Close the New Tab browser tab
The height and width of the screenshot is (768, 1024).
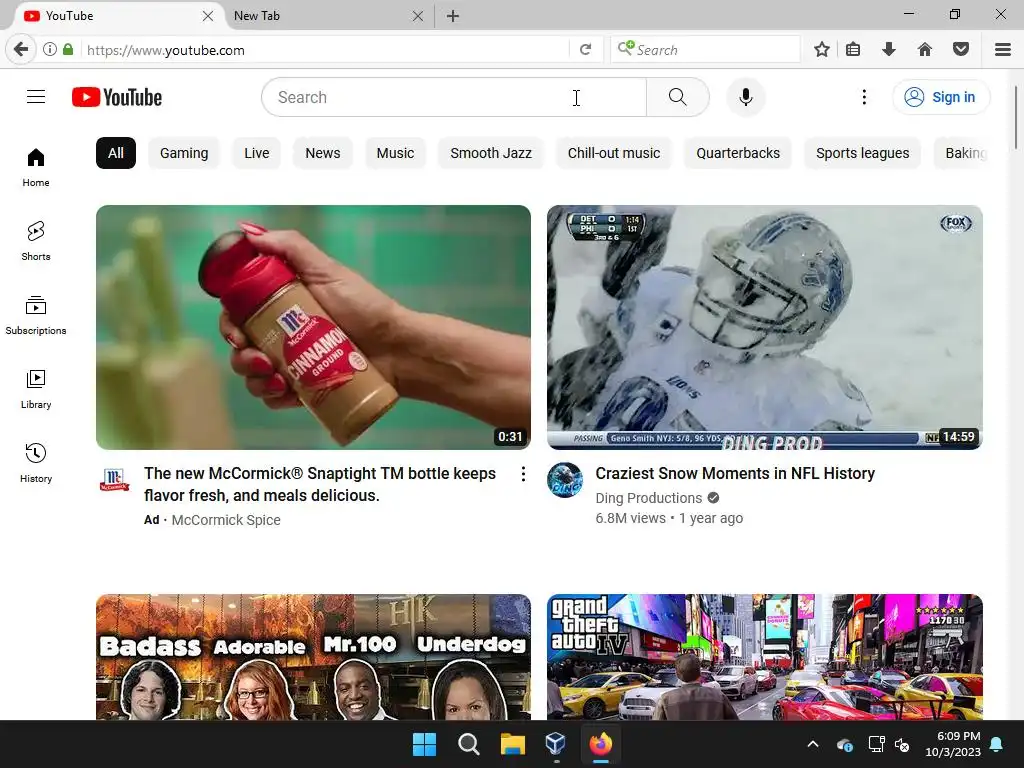418,16
